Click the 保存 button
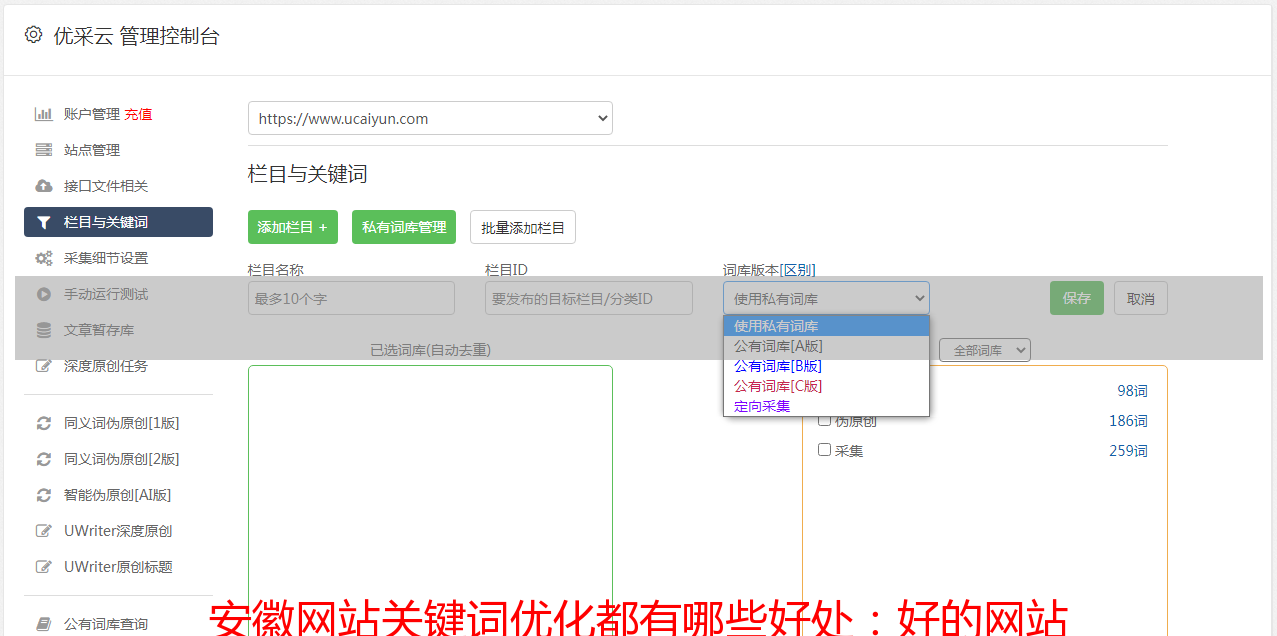Viewport: 1277px width, 636px height. 1077,298
